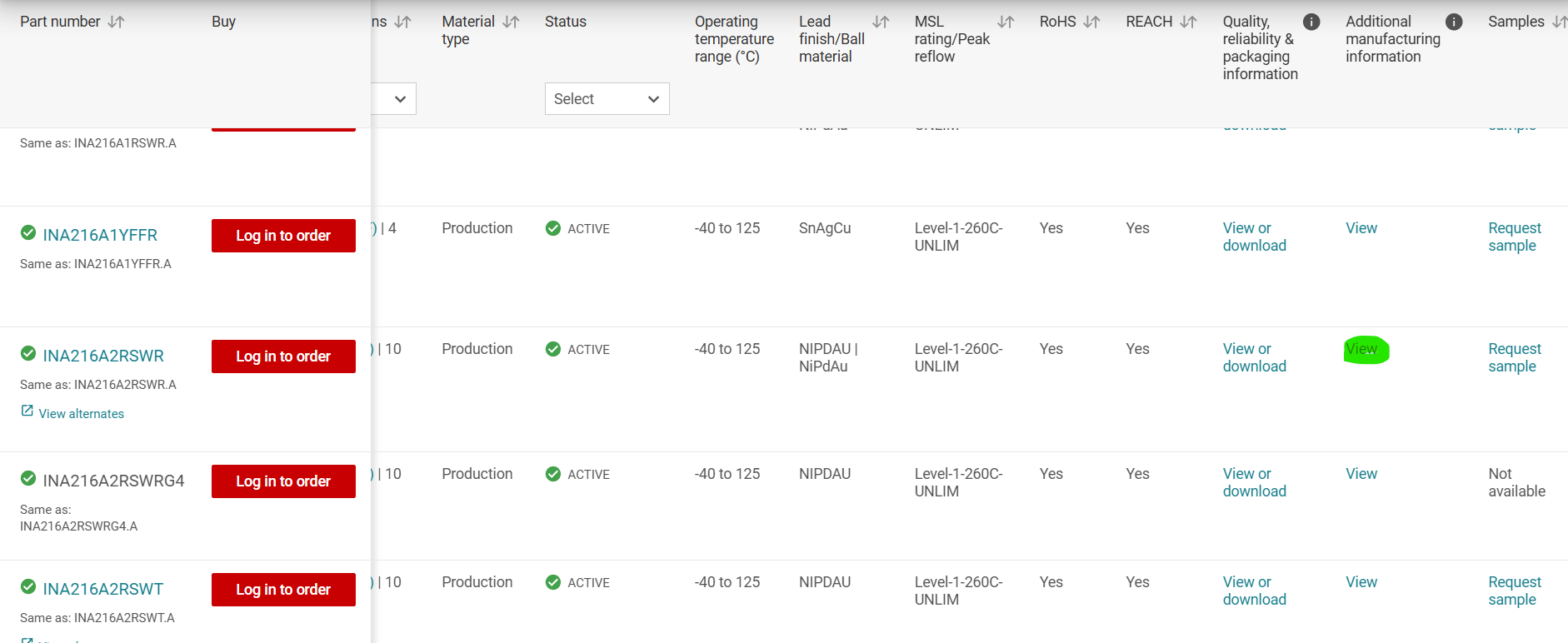This screenshot has height=643, width=1568.
Task: Open external link icon beside View alternates
Action: pyautogui.click(x=27, y=411)
